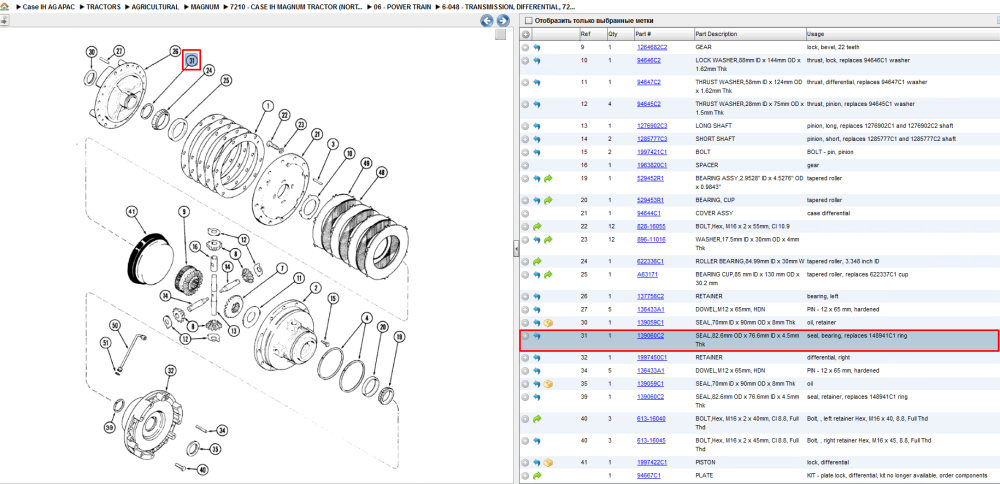Screen dimensions: 1000x484
Task: Select callout 1 on the diagram
Action: pyautogui.click(x=267, y=106)
